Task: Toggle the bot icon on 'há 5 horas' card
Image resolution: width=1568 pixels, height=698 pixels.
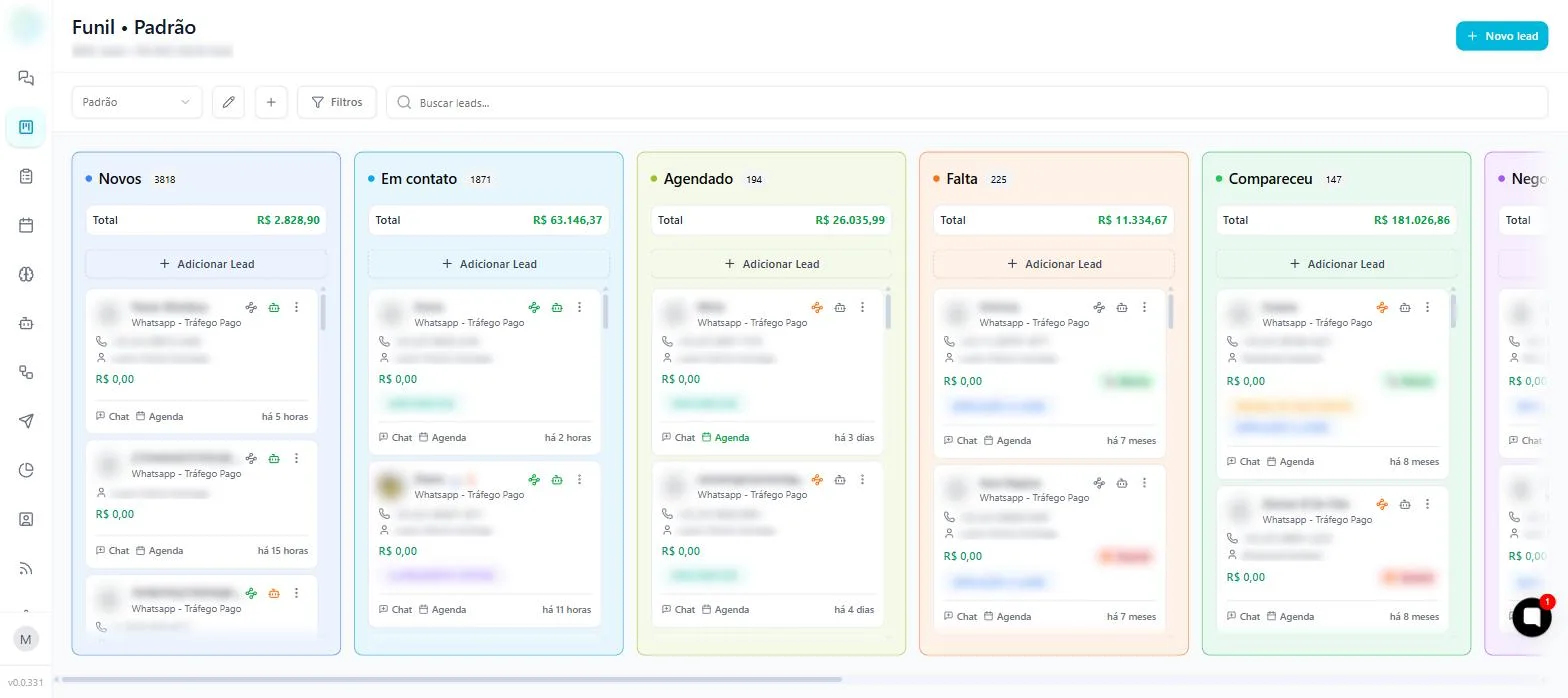Action: [274, 307]
